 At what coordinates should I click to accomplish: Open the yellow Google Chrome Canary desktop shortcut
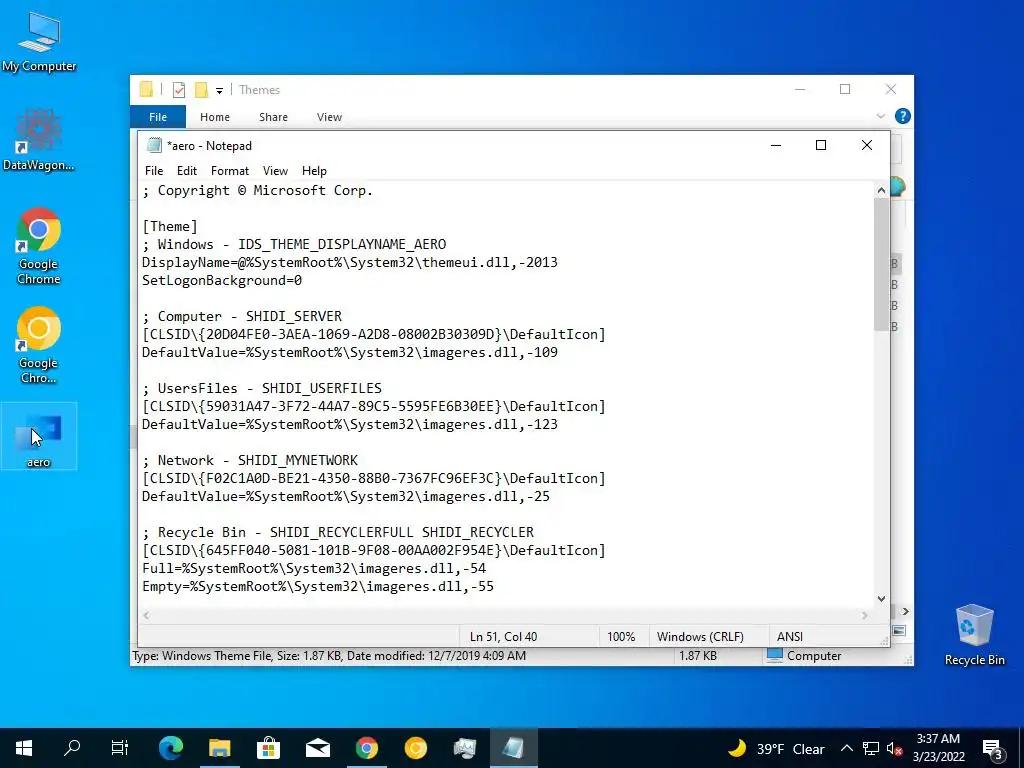click(x=39, y=345)
